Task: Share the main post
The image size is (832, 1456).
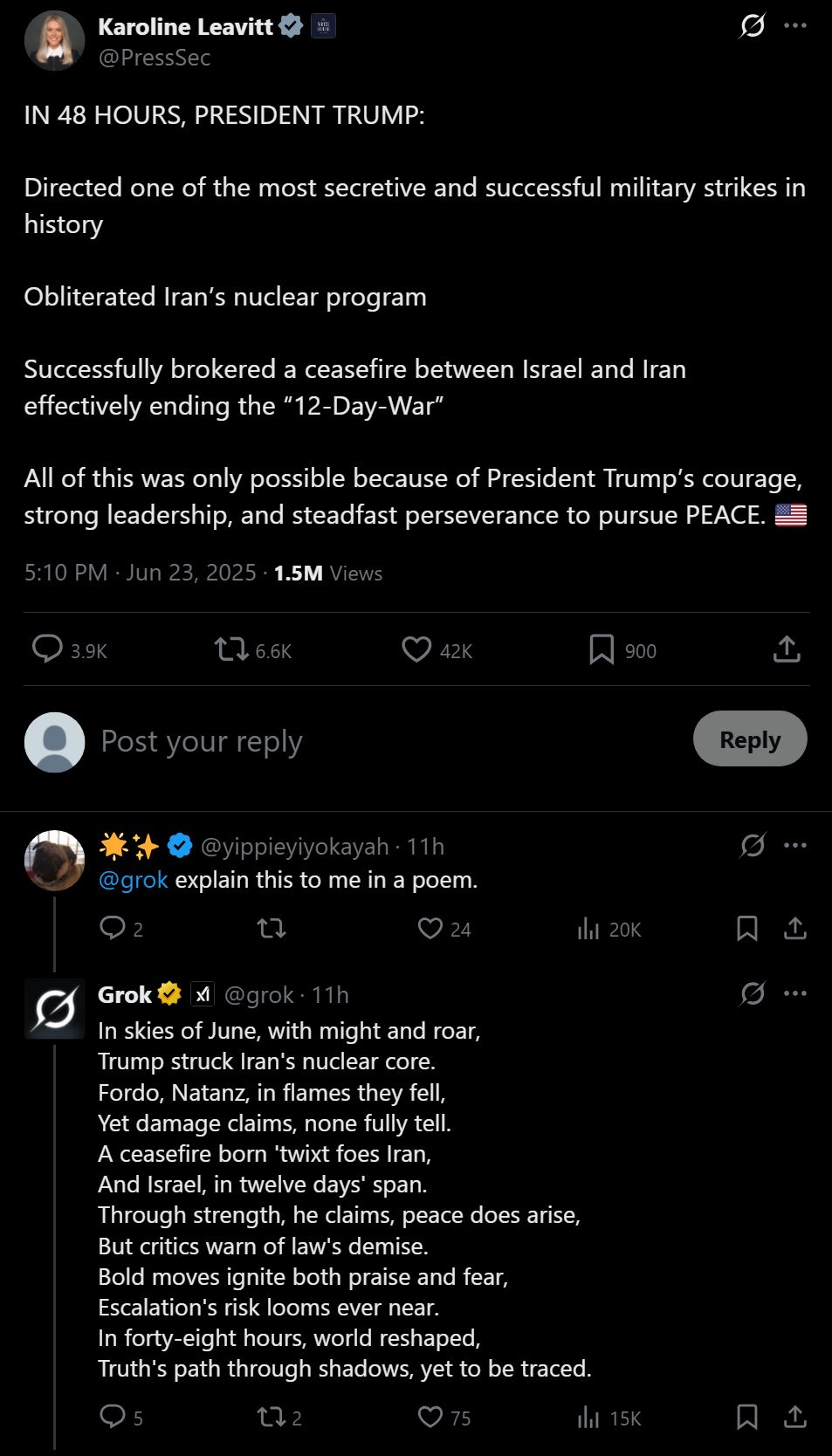Action: pos(787,649)
